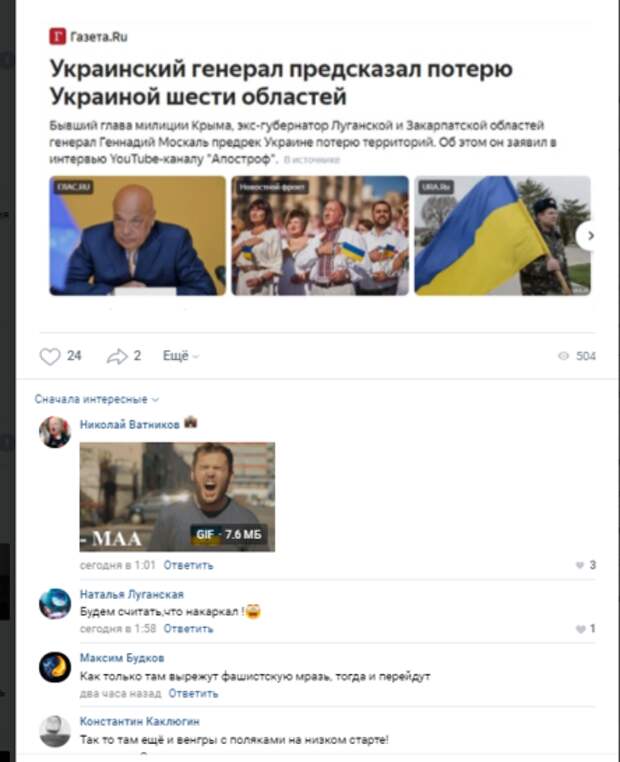Open the crowd in embroidered shirts photo

coord(320,236)
